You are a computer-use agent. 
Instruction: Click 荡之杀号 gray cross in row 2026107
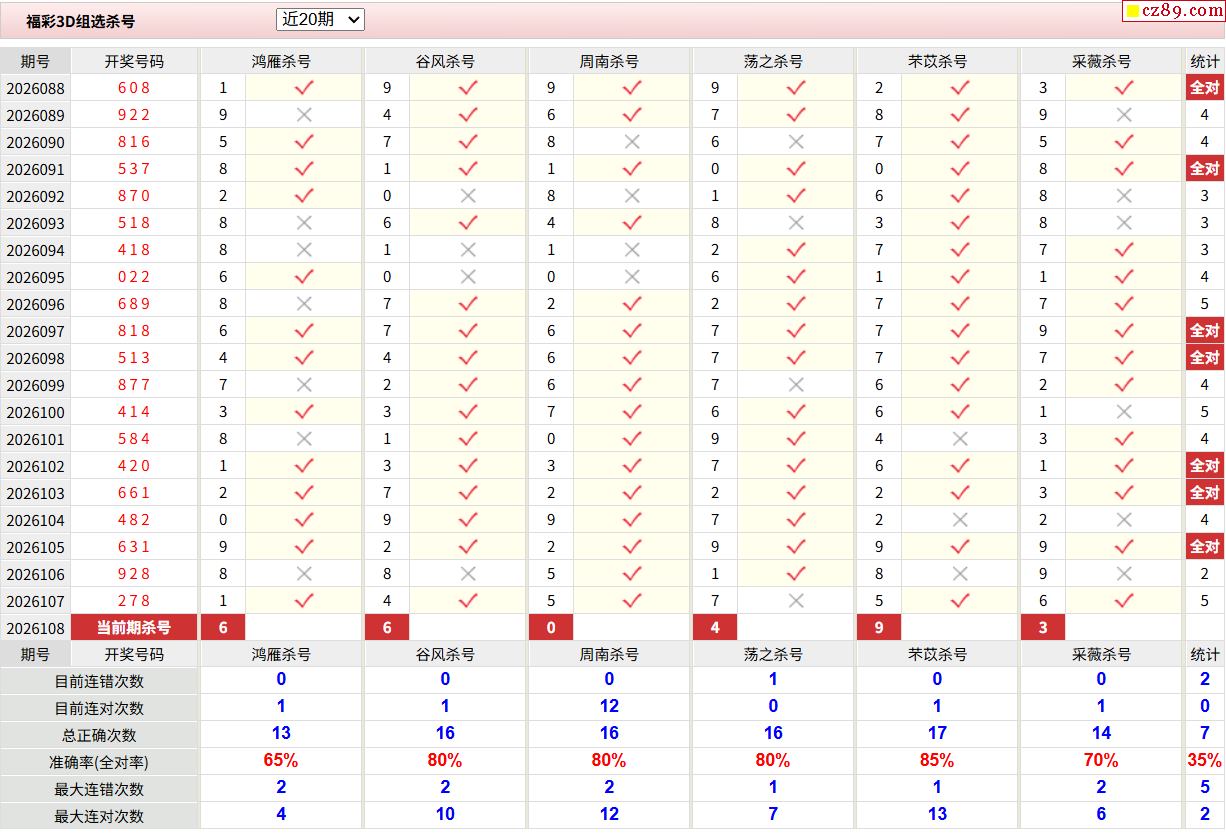[x=796, y=601]
